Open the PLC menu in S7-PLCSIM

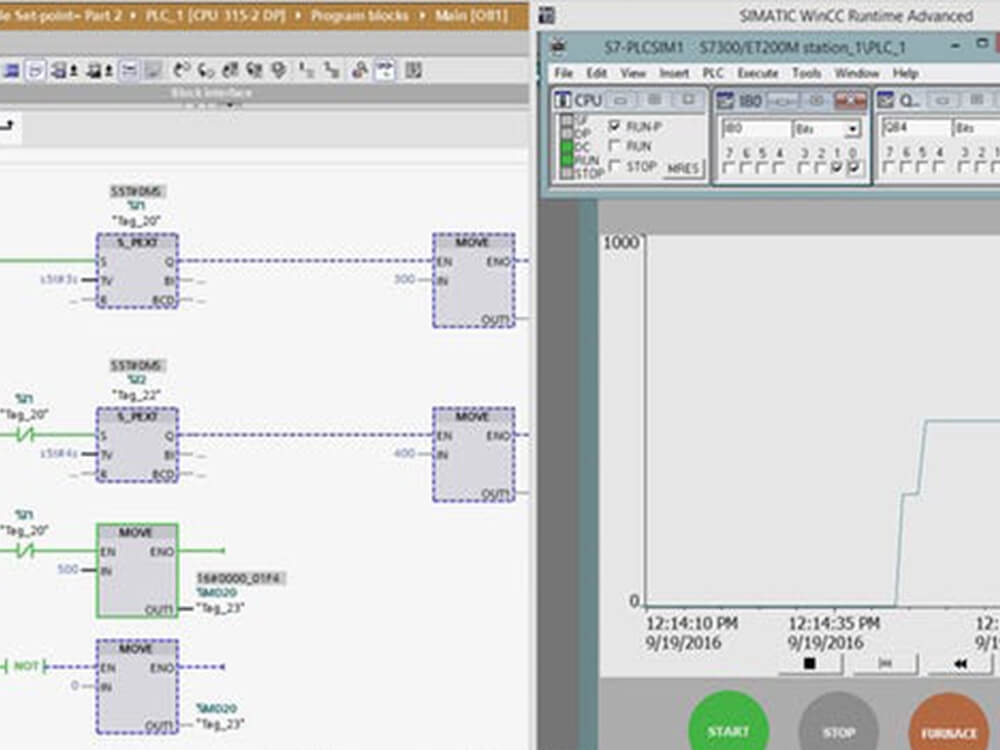(x=713, y=73)
